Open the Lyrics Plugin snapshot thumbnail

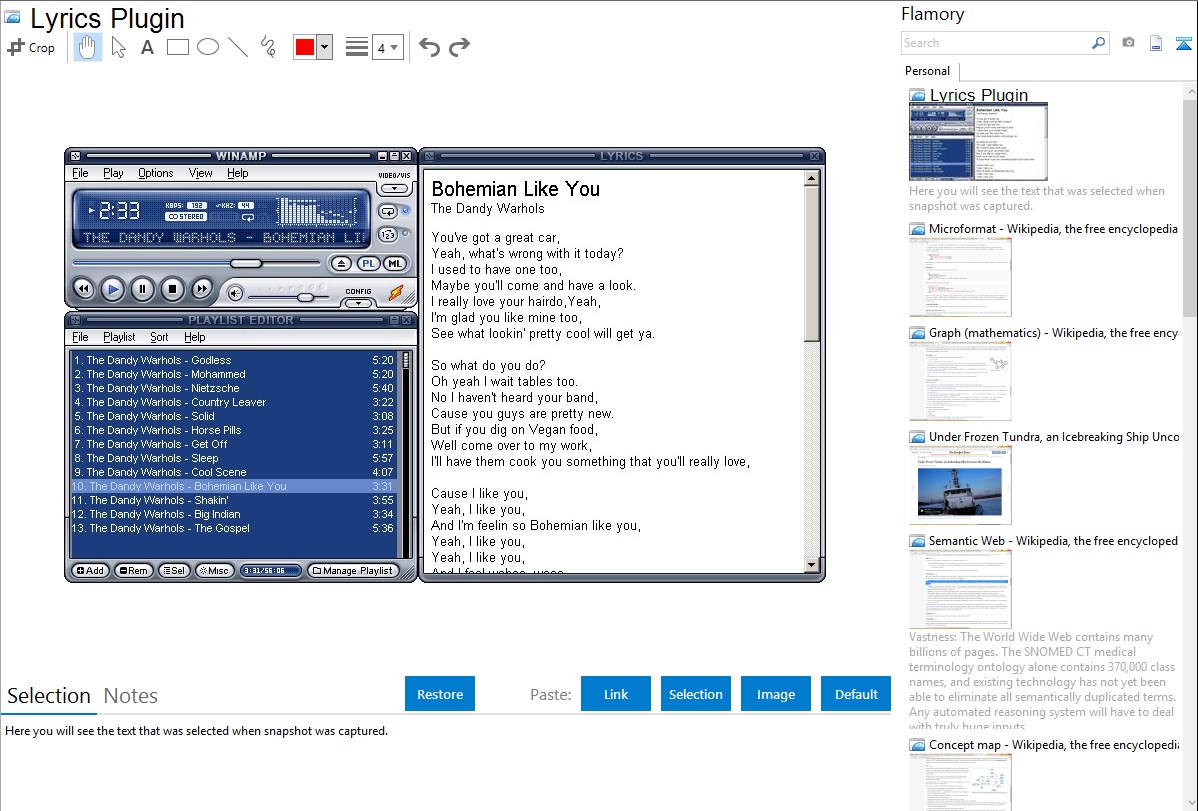point(978,142)
